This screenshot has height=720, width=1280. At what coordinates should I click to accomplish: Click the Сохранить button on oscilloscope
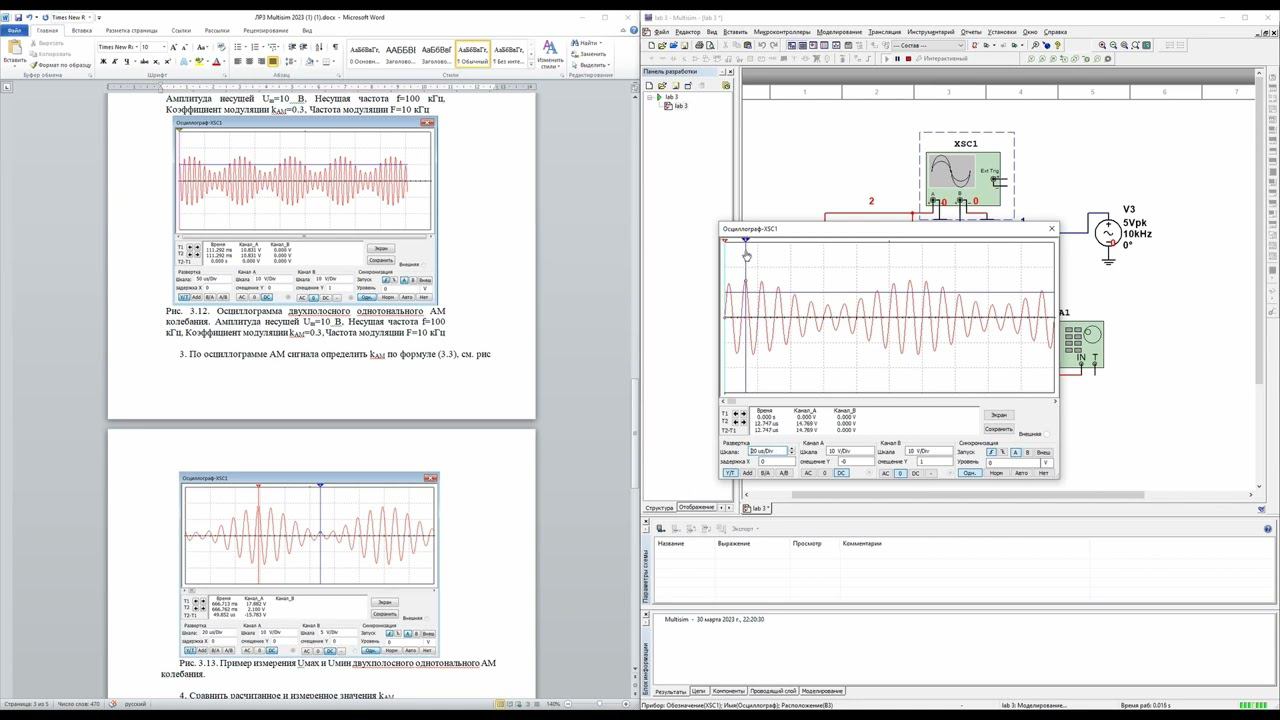(998, 428)
